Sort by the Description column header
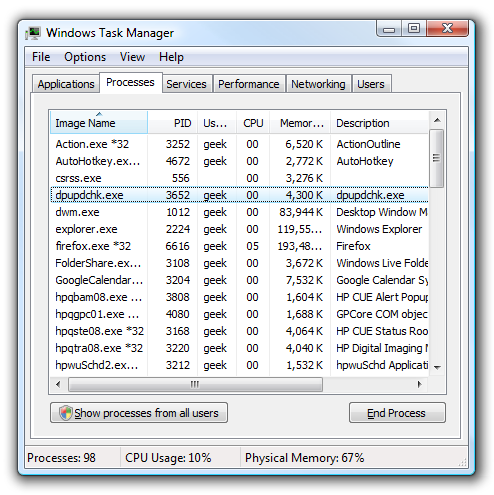The height and width of the screenshot is (495, 494). pos(379,123)
